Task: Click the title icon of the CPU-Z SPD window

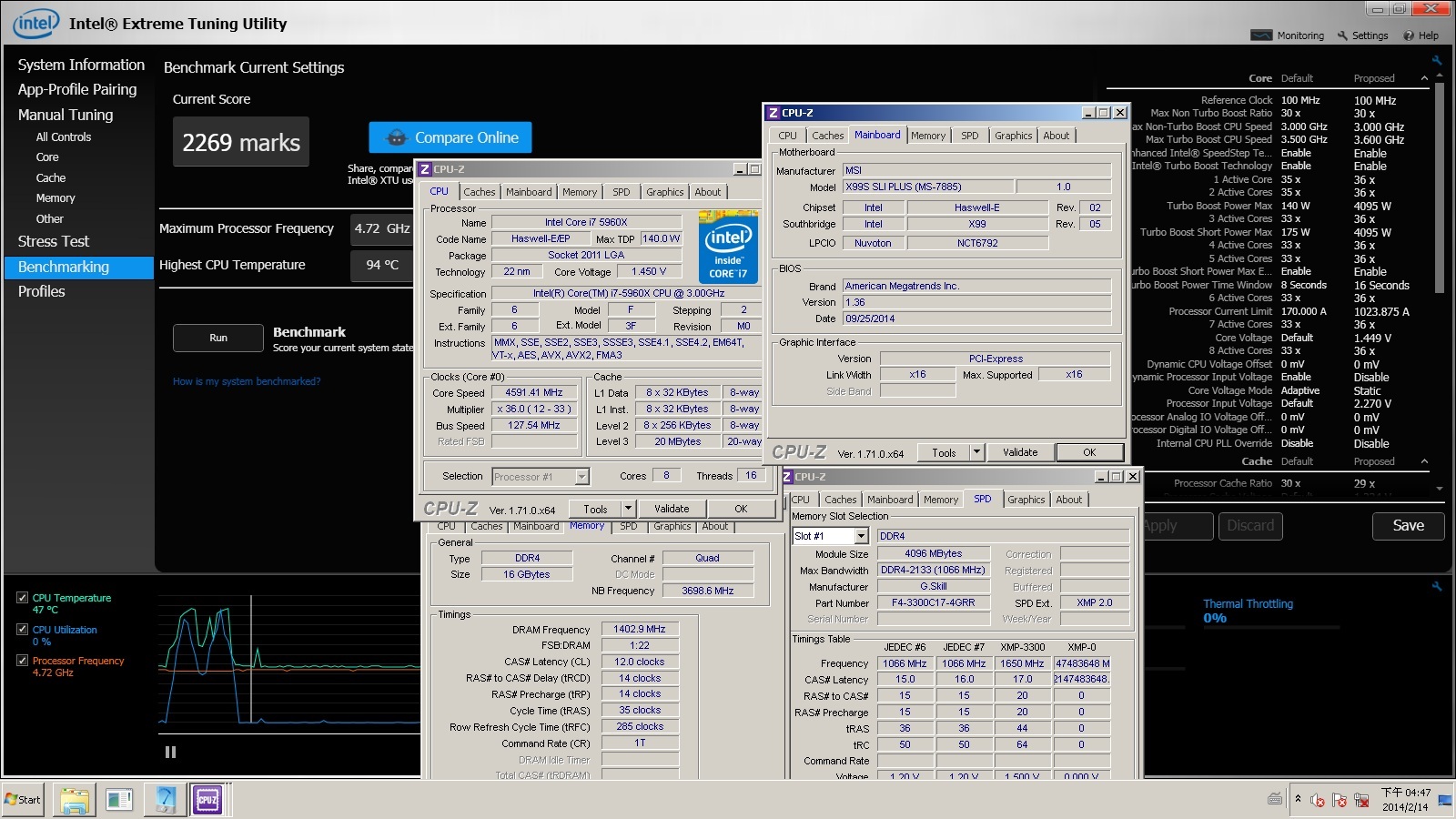Action: [787, 476]
